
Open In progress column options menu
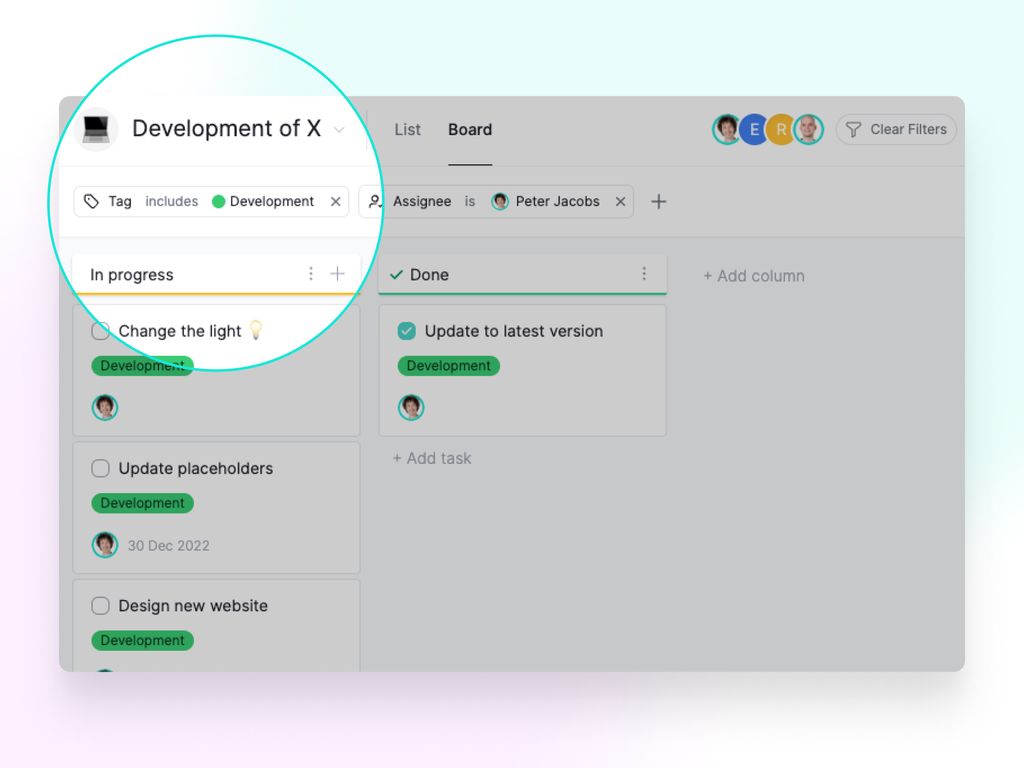click(x=311, y=274)
